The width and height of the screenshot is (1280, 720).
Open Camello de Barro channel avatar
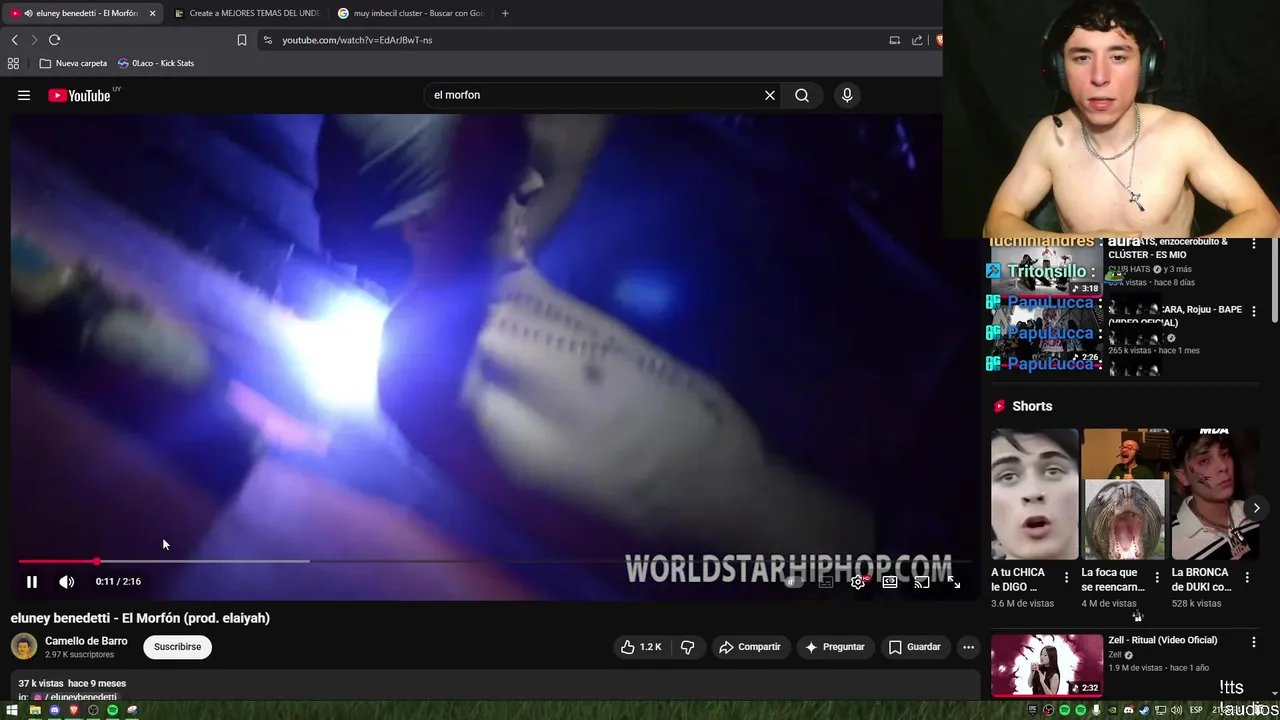(24, 647)
